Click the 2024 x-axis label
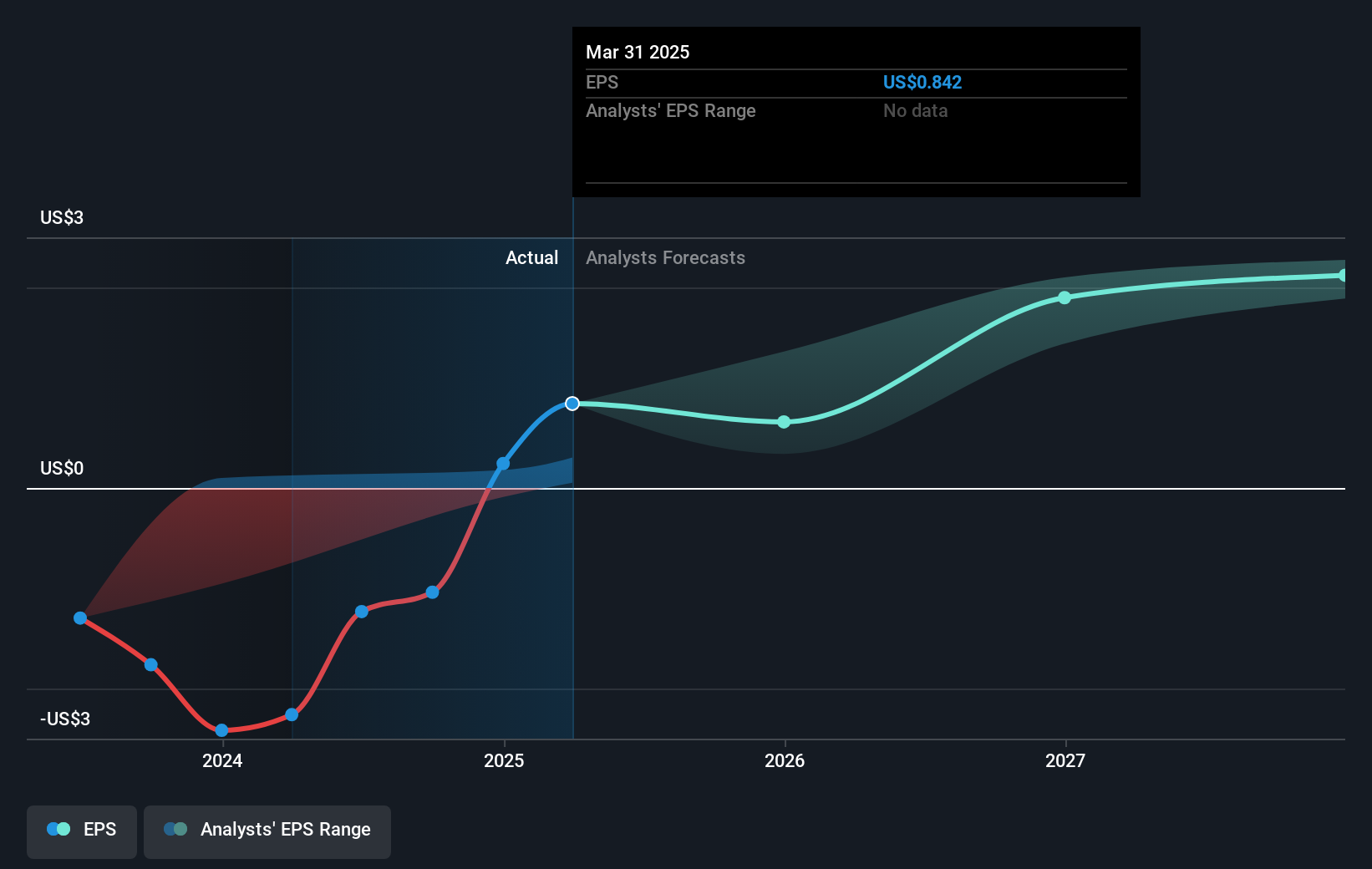Image resolution: width=1372 pixels, height=869 pixels. tap(222, 760)
